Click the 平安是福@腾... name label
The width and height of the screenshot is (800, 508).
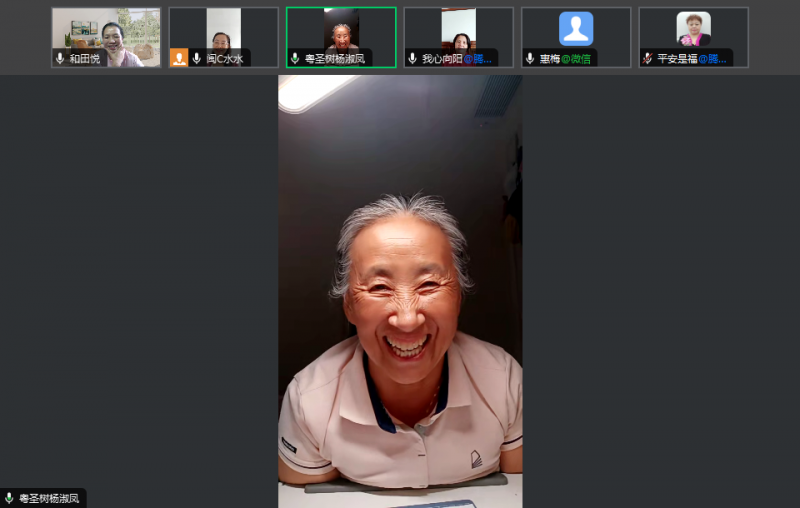[691, 59]
